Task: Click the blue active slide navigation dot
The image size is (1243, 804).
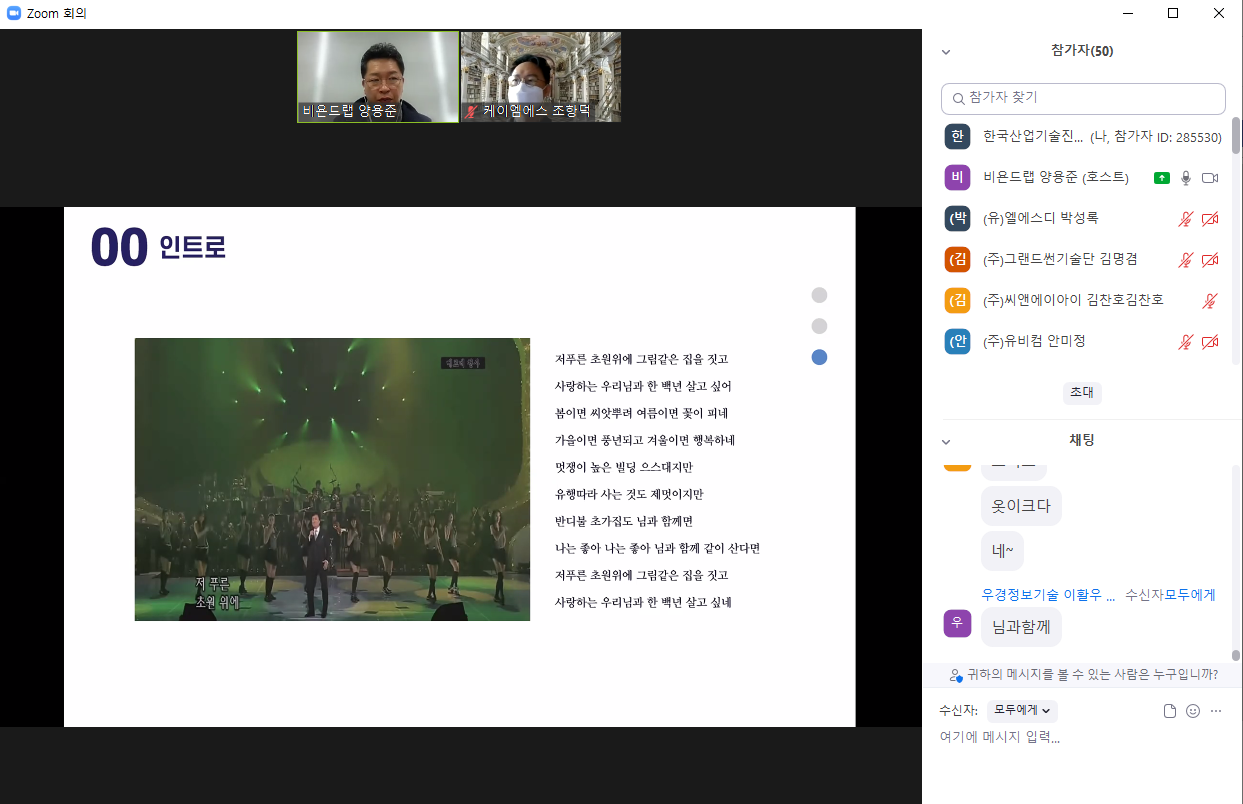Action: (x=819, y=357)
